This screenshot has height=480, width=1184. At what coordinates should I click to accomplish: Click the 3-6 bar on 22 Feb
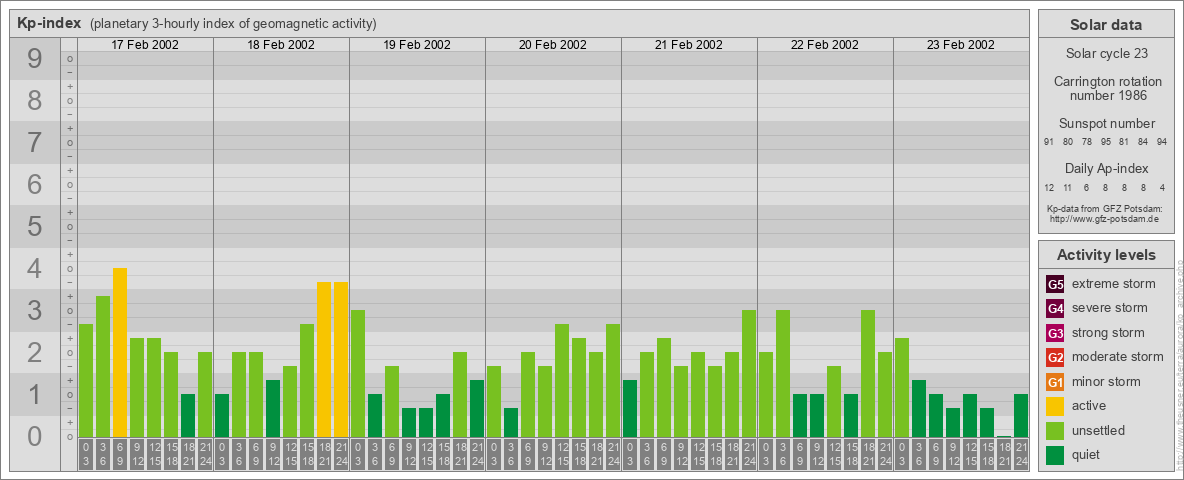pos(782,374)
